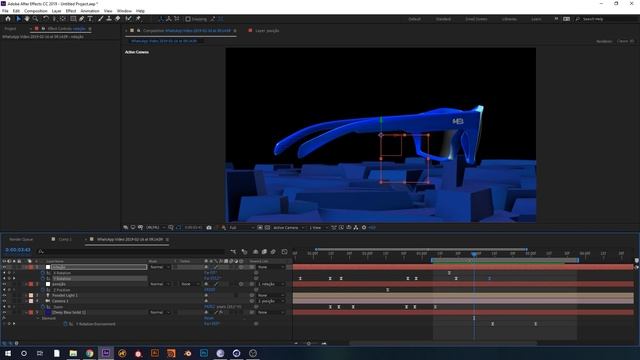Switch to the Comp 1 timeline tab
640x360 pixels.
click(65, 240)
